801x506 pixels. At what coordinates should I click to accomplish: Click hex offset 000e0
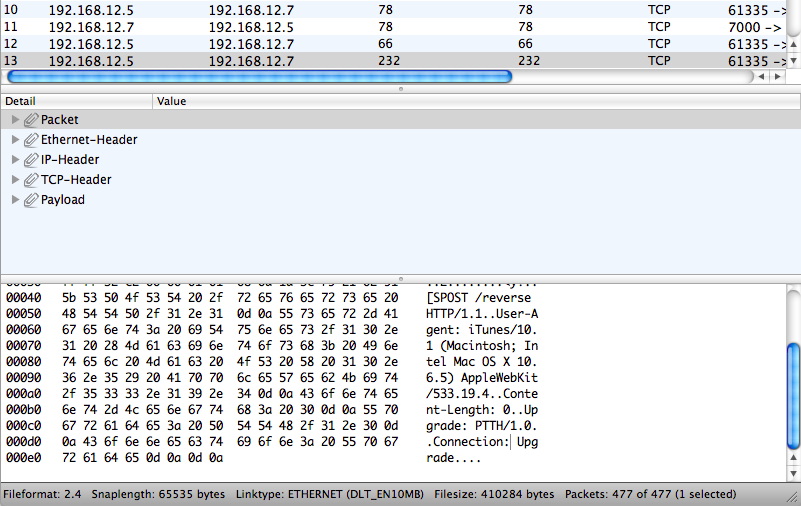pyautogui.click(x=23, y=458)
